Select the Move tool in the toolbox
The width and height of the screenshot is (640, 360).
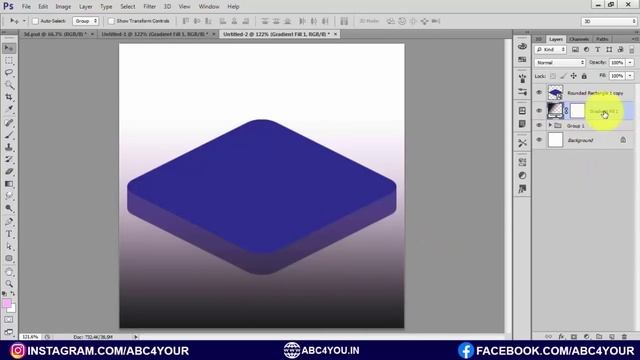click(x=9, y=48)
